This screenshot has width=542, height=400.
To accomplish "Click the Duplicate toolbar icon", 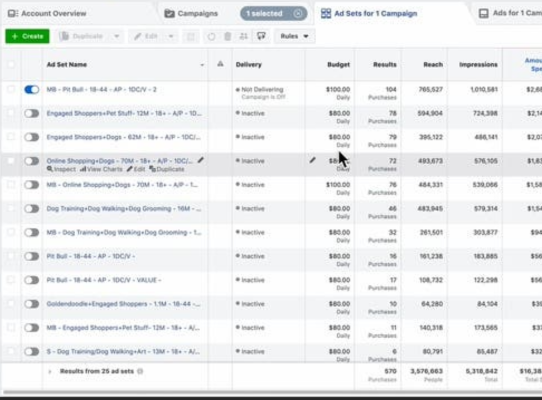I will (64, 36).
